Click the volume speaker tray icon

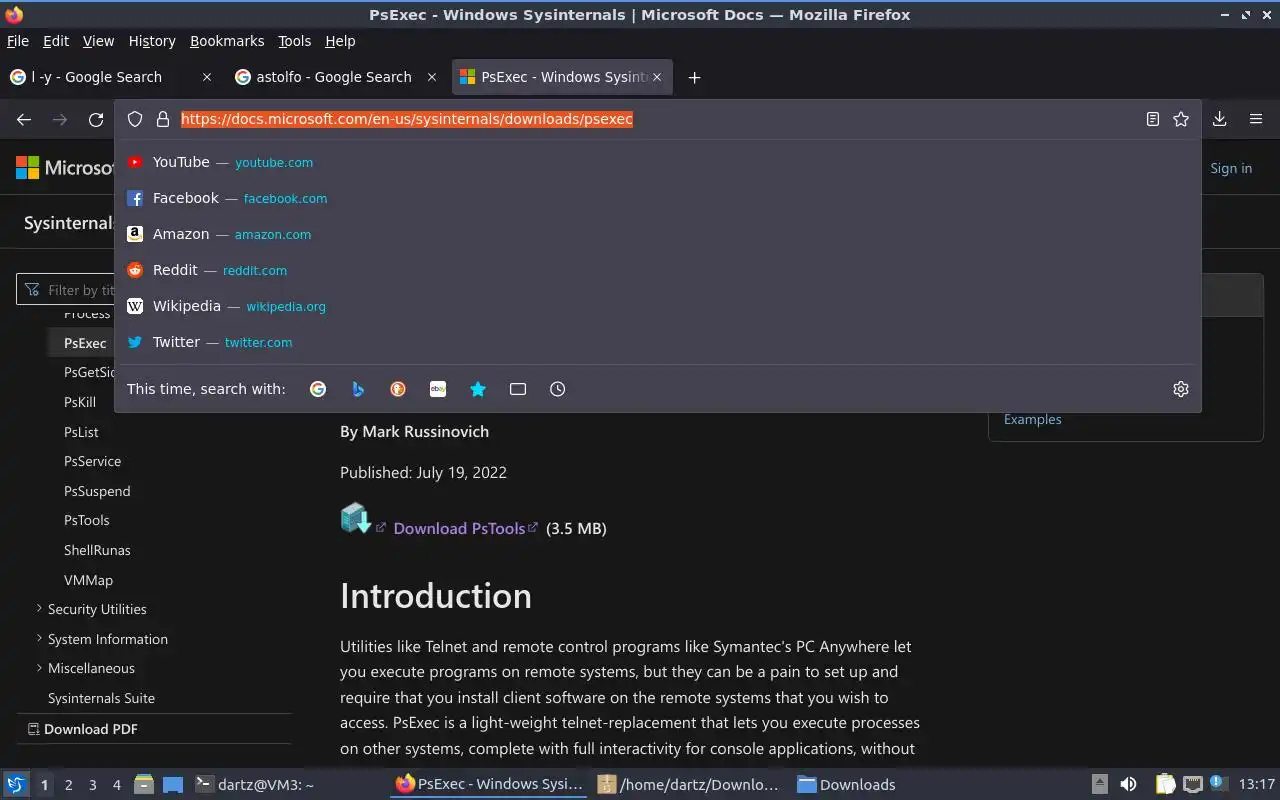coord(1128,785)
